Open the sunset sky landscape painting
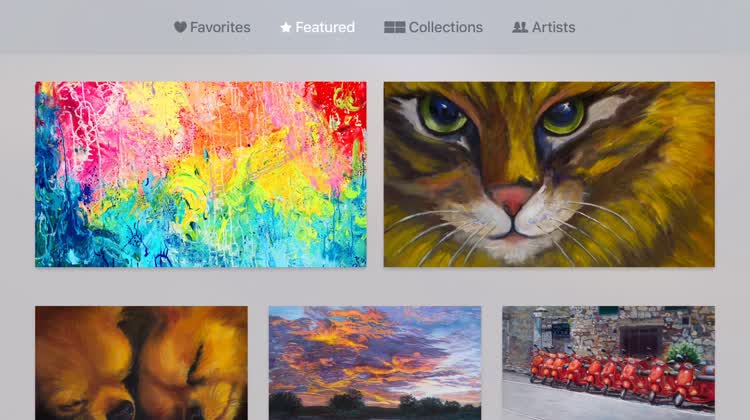 (375, 363)
